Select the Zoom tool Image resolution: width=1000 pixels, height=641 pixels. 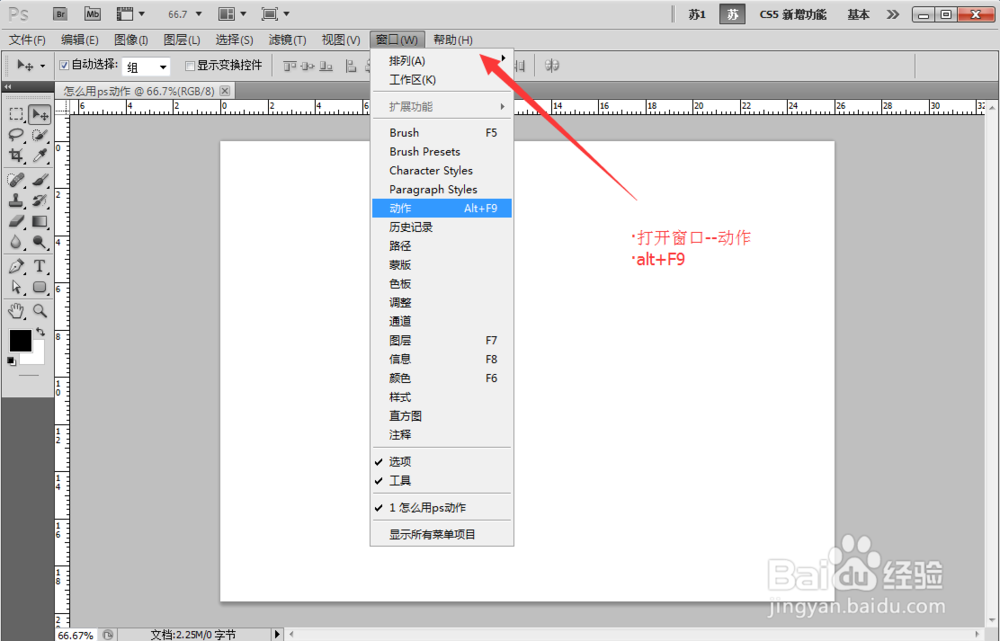click(x=38, y=310)
